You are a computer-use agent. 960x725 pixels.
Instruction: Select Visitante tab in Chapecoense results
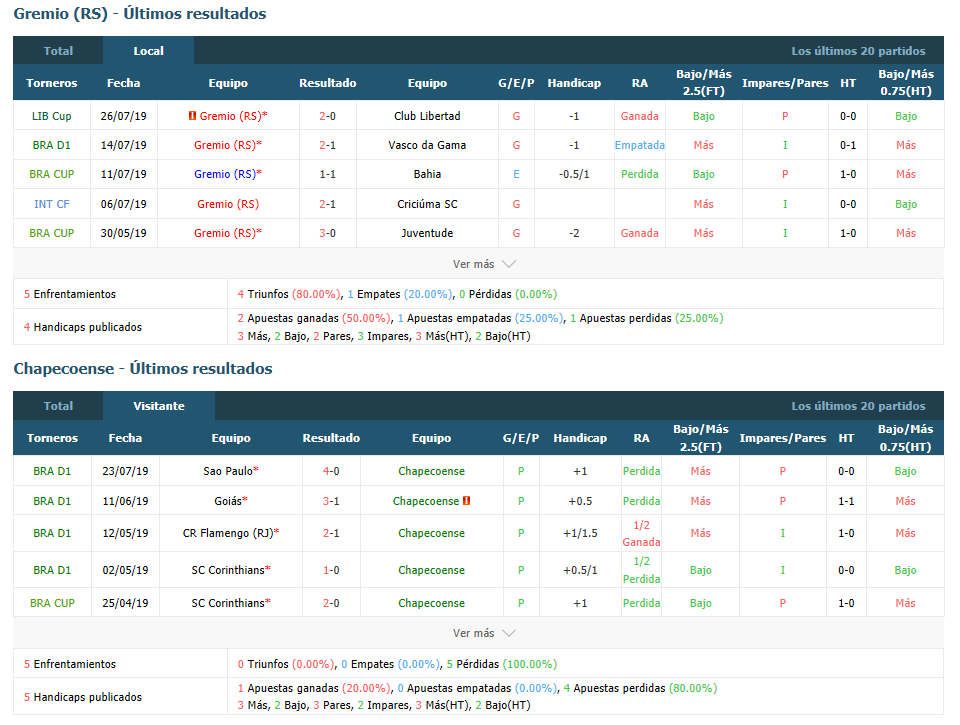click(x=159, y=406)
